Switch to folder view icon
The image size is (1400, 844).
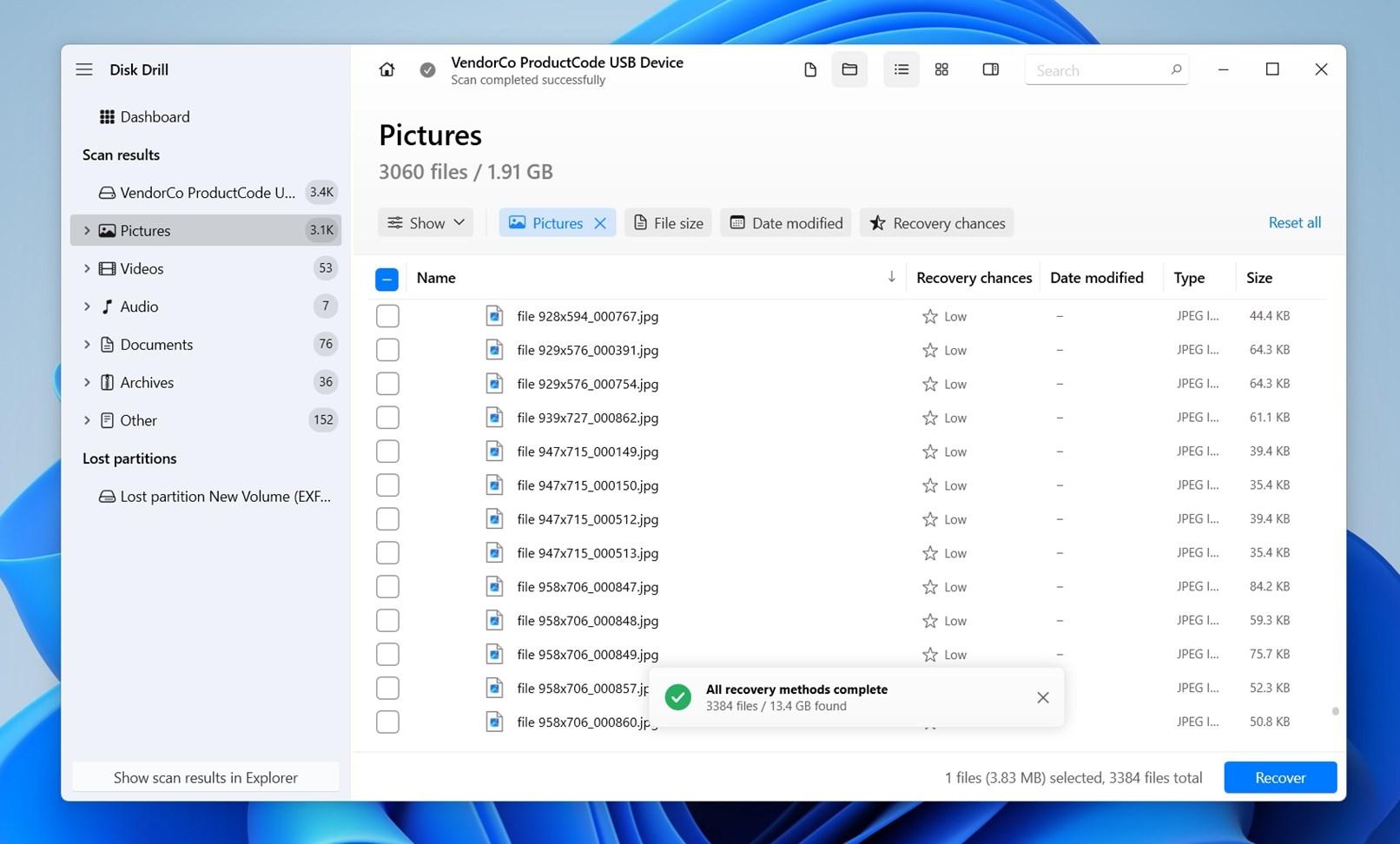[x=849, y=69]
